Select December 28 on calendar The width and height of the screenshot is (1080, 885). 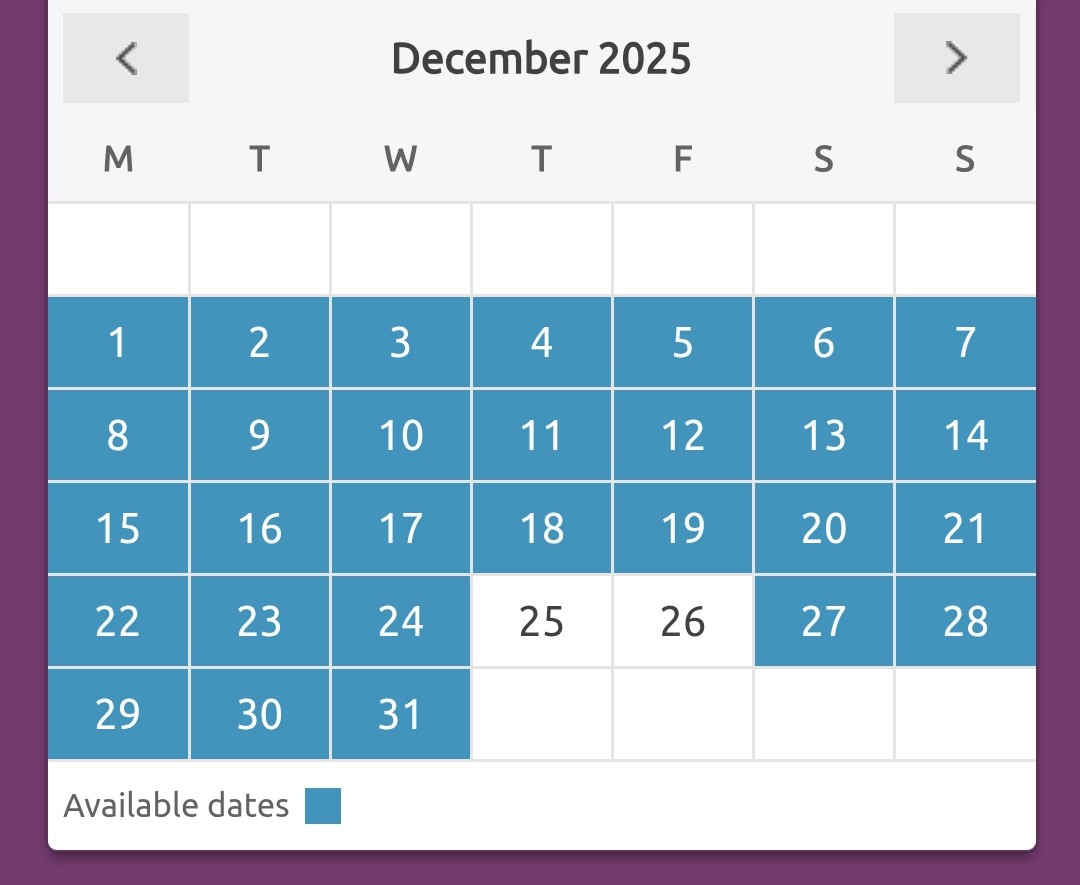tap(965, 621)
